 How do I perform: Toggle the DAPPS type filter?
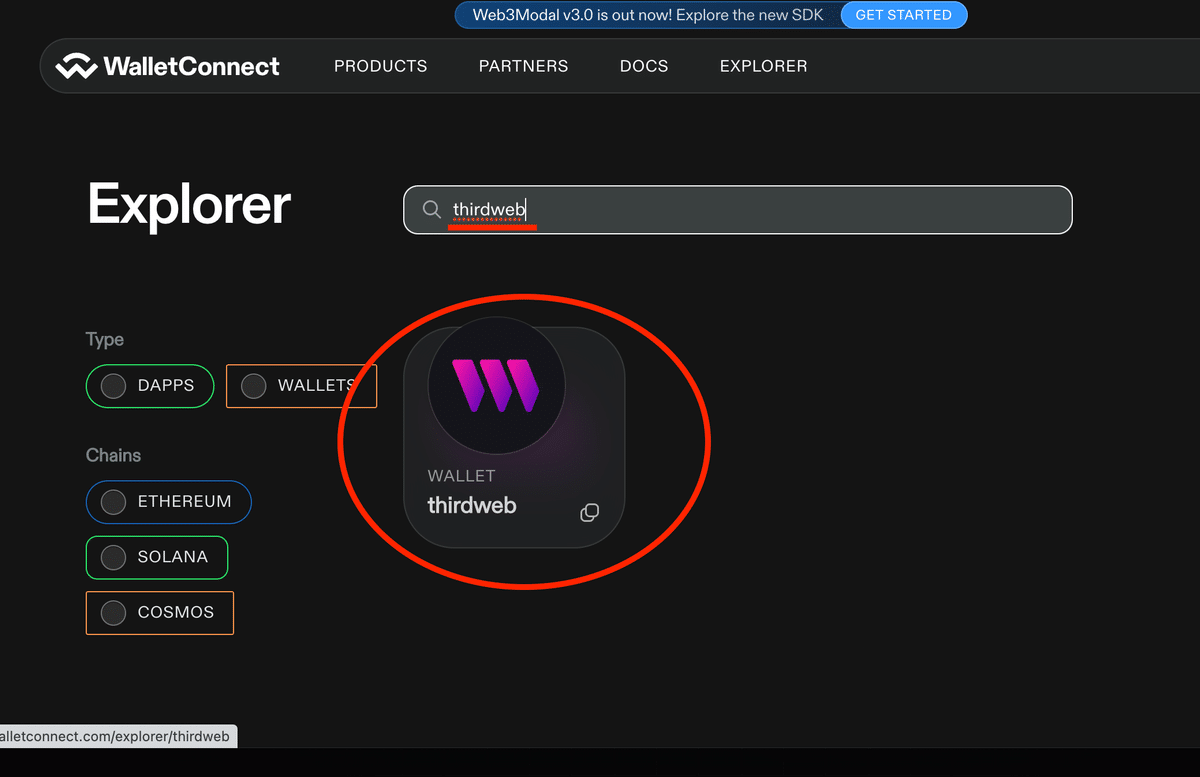pos(150,385)
